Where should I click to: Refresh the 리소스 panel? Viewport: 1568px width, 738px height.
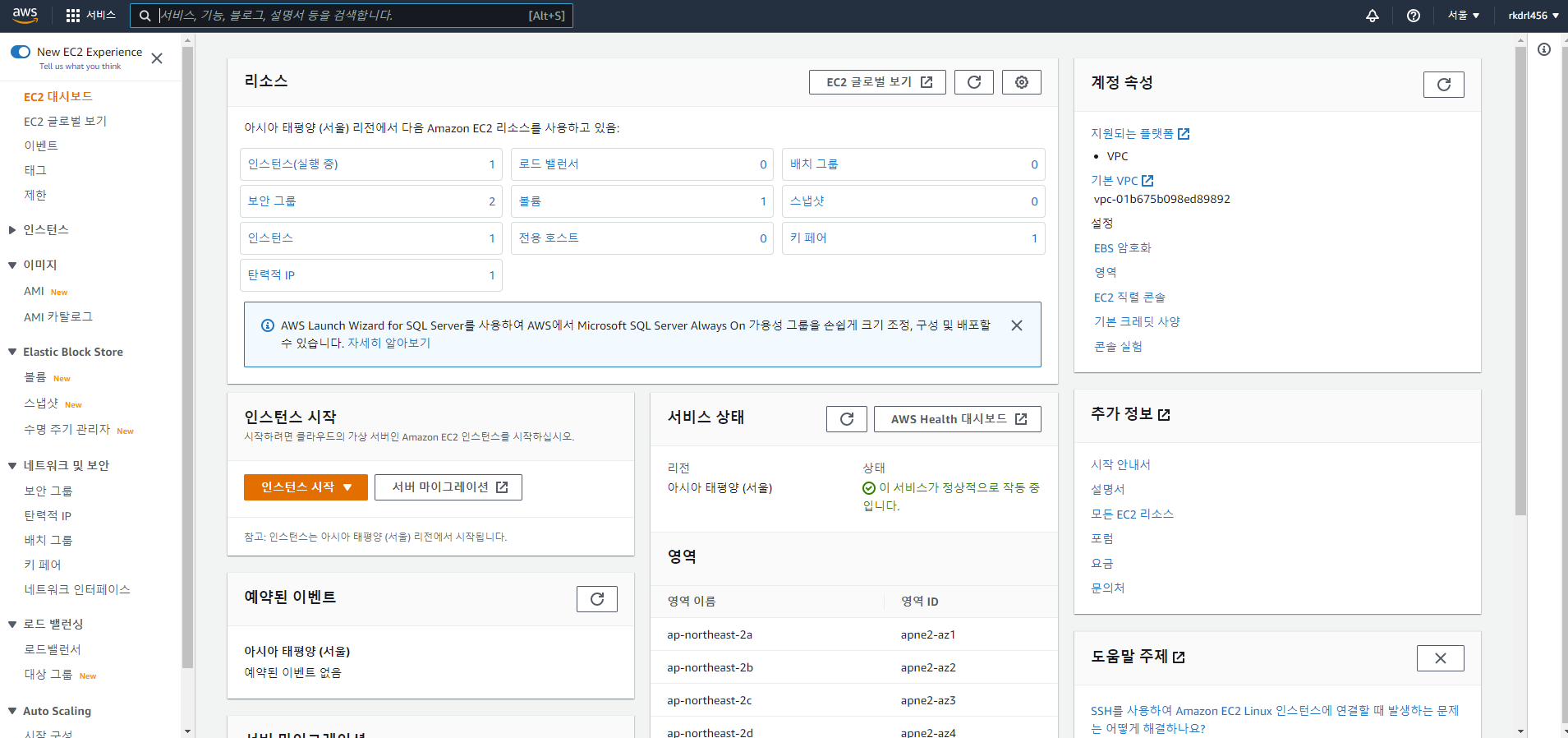(x=974, y=82)
